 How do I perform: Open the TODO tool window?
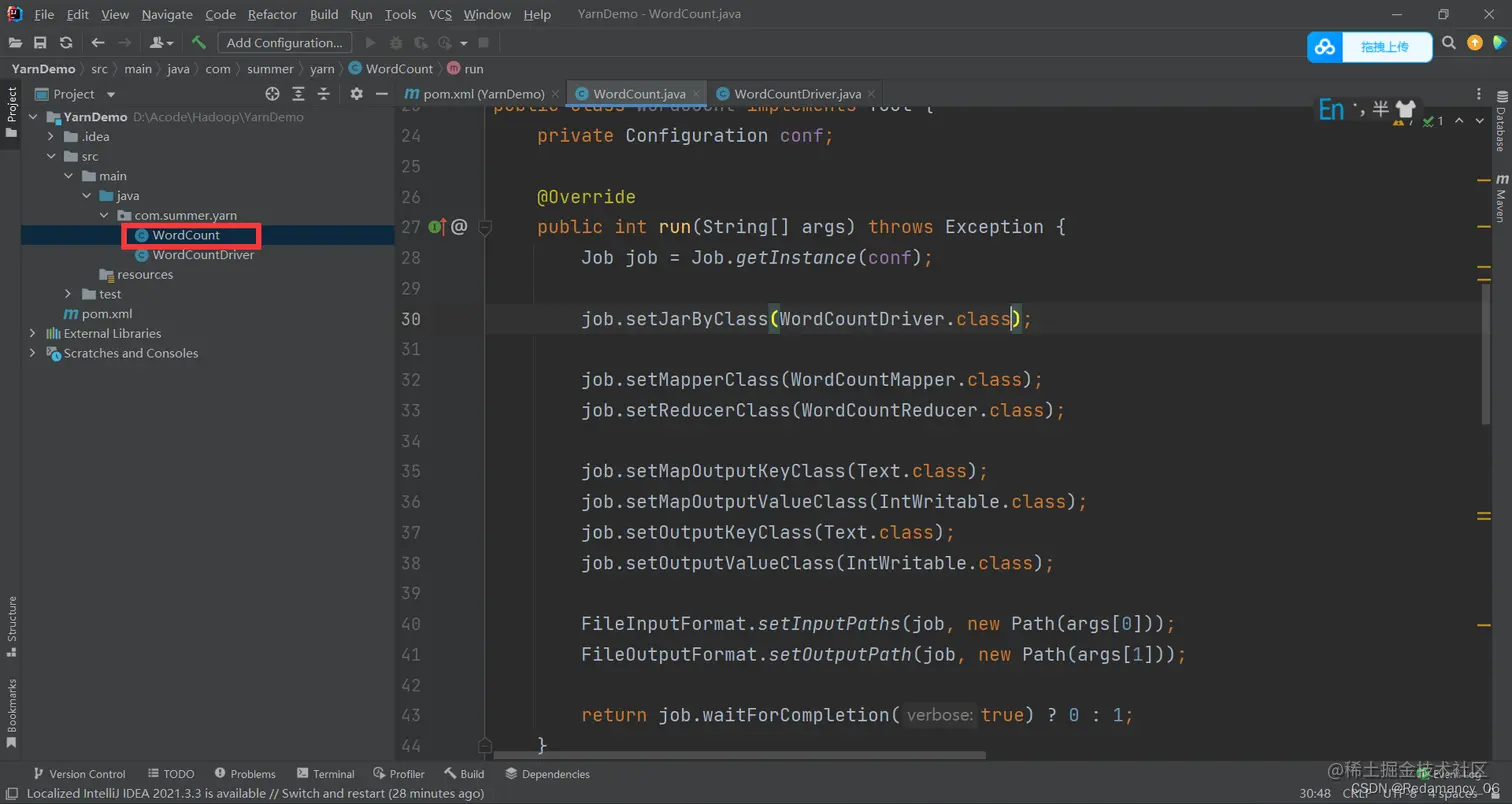pyautogui.click(x=171, y=774)
